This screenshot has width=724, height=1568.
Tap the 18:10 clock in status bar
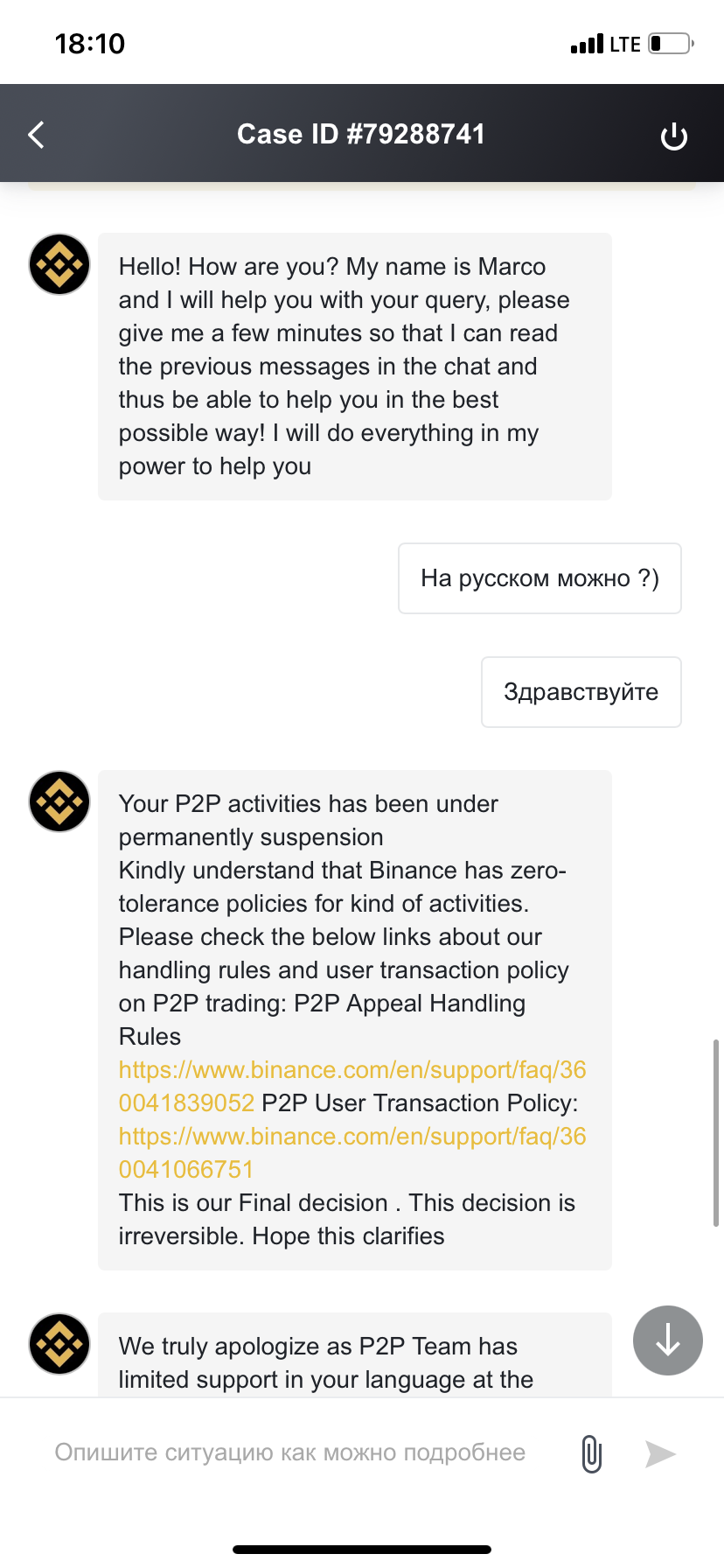tap(90, 44)
